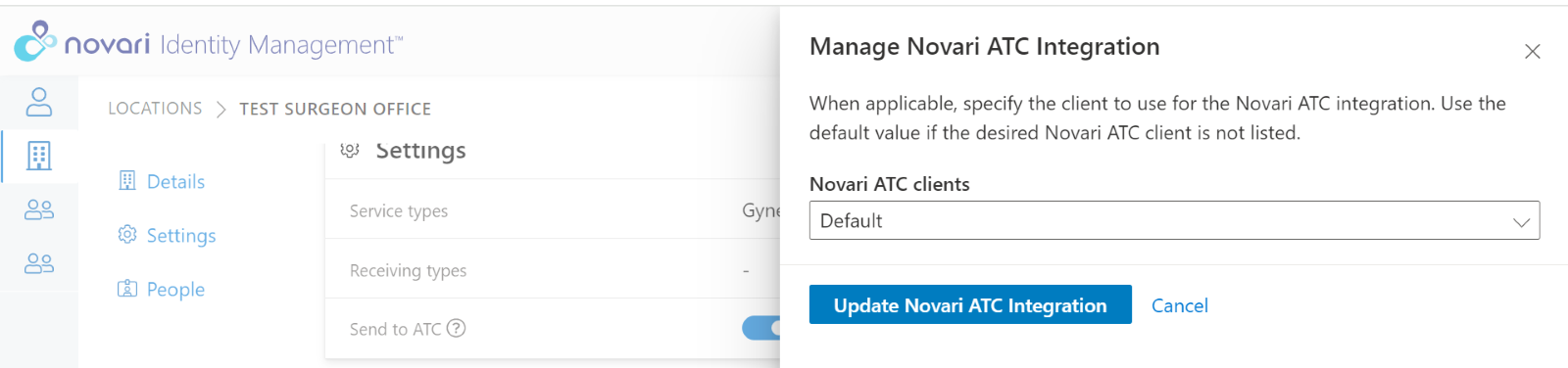Viewport: 1568px width, 368px height.
Task: Click the help icon beside Send to ATC
Action: coord(456,328)
